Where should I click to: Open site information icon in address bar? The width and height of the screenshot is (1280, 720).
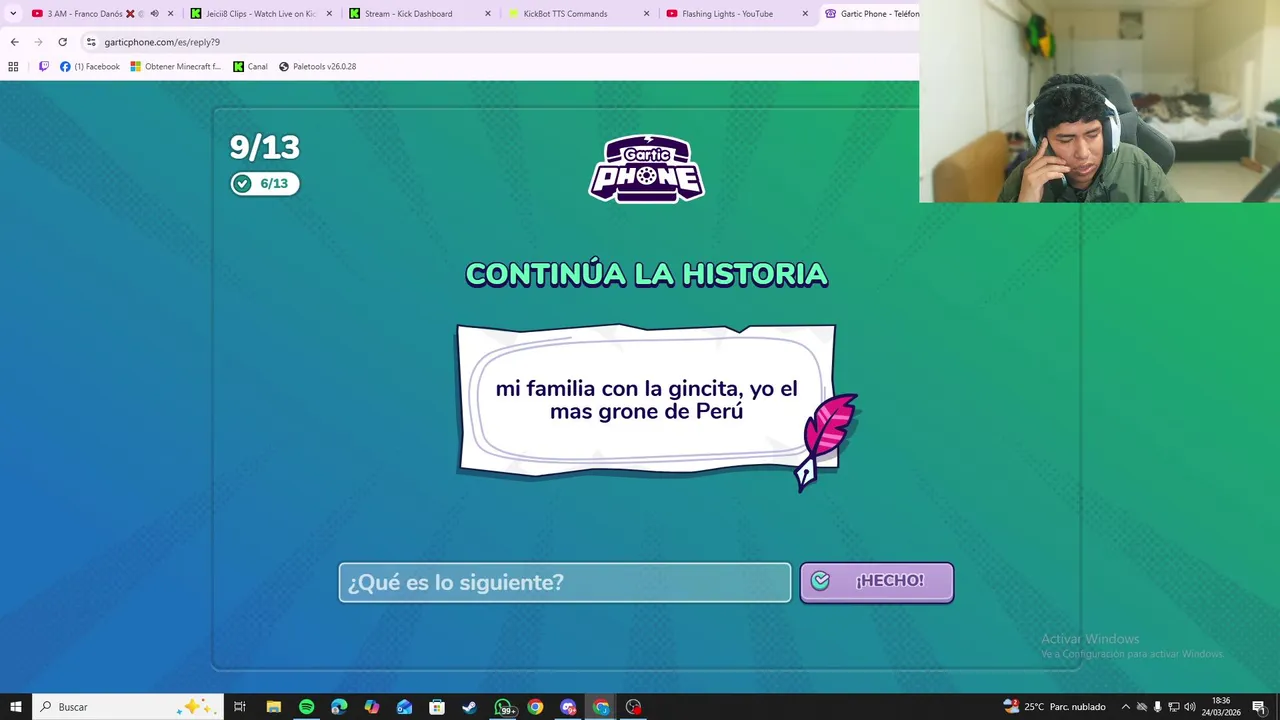(x=91, y=42)
